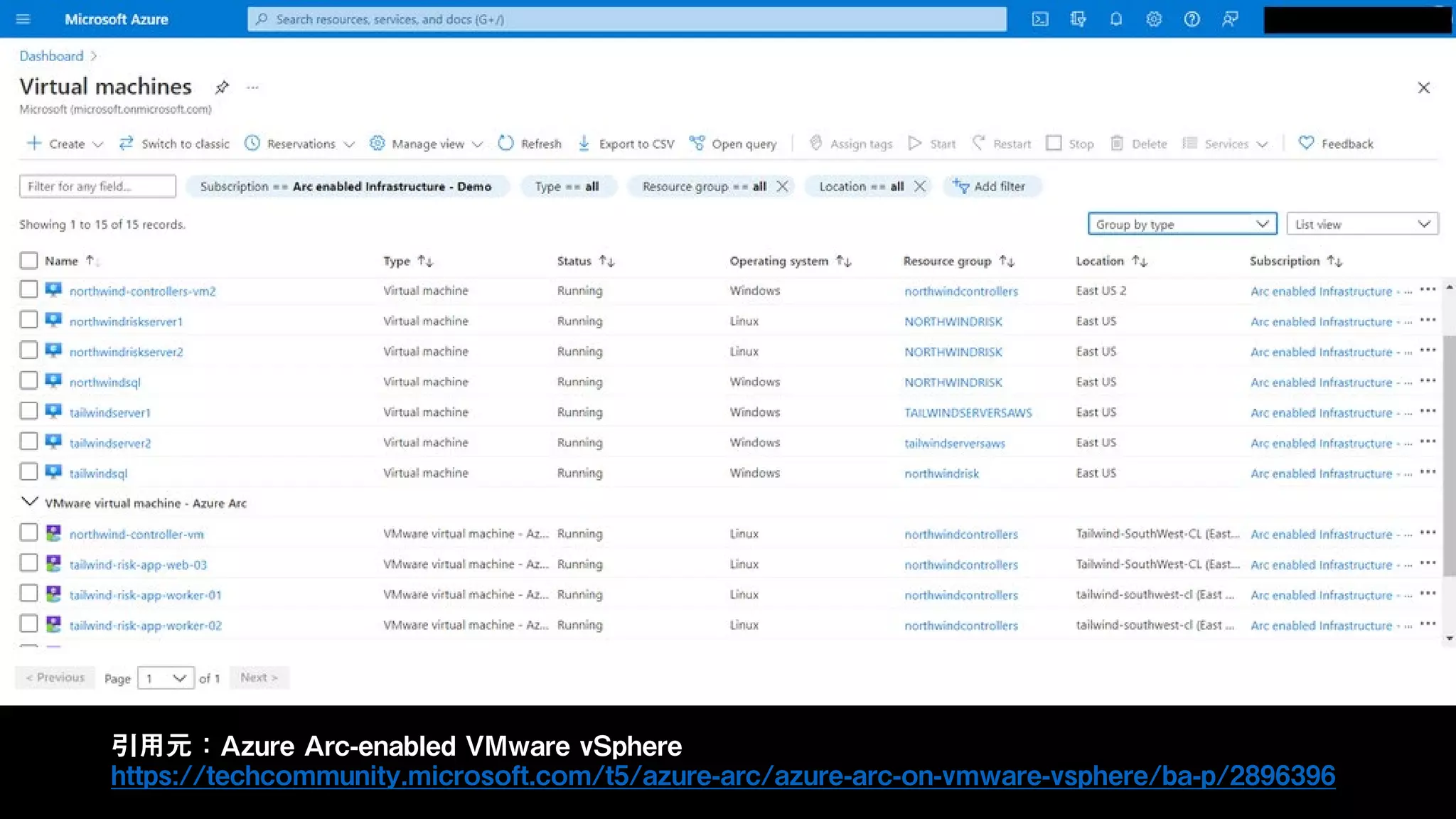This screenshot has height=819, width=1456.
Task: Check the box for tailwindserver2
Action: 28,441
